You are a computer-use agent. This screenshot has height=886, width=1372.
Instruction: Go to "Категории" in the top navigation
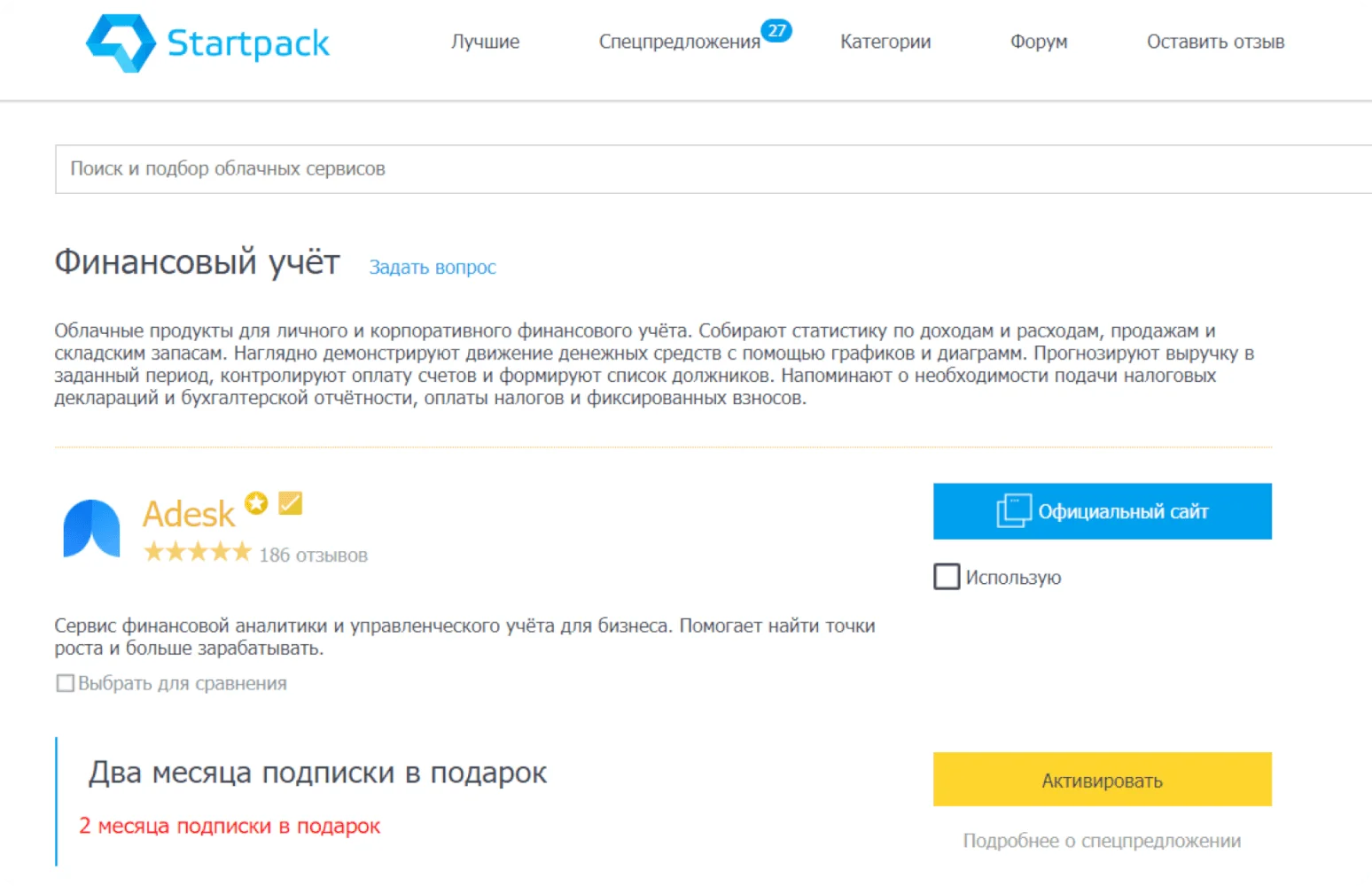point(885,42)
